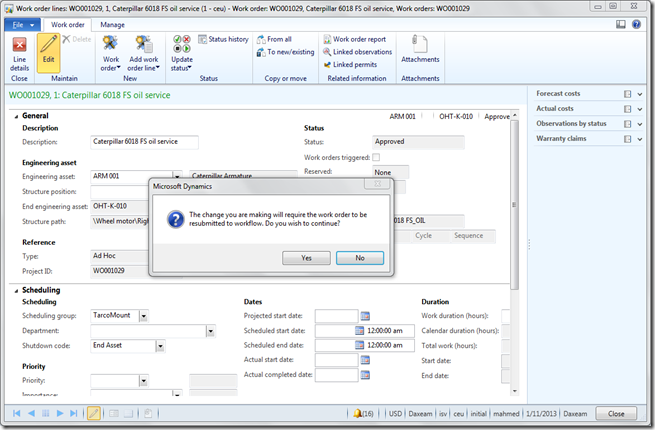The height and width of the screenshot is (430, 655).
Task: Switch to the Manage ribbon tab
Action: (112, 24)
